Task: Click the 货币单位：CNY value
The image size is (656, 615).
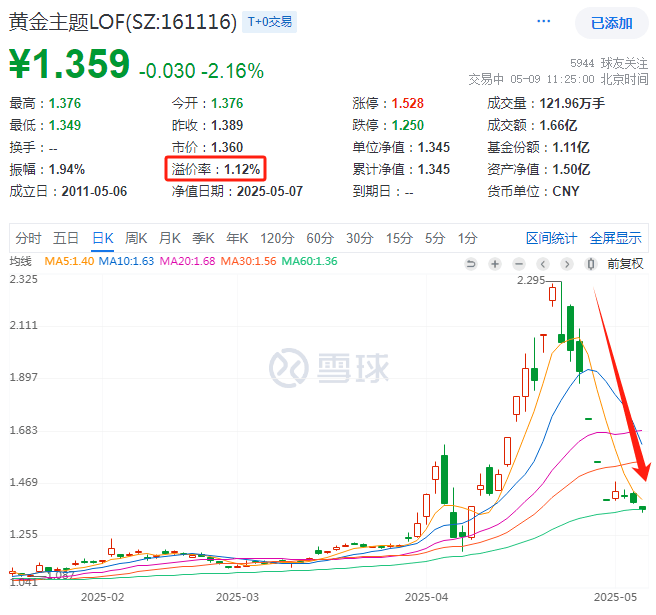Action: click(x=533, y=192)
